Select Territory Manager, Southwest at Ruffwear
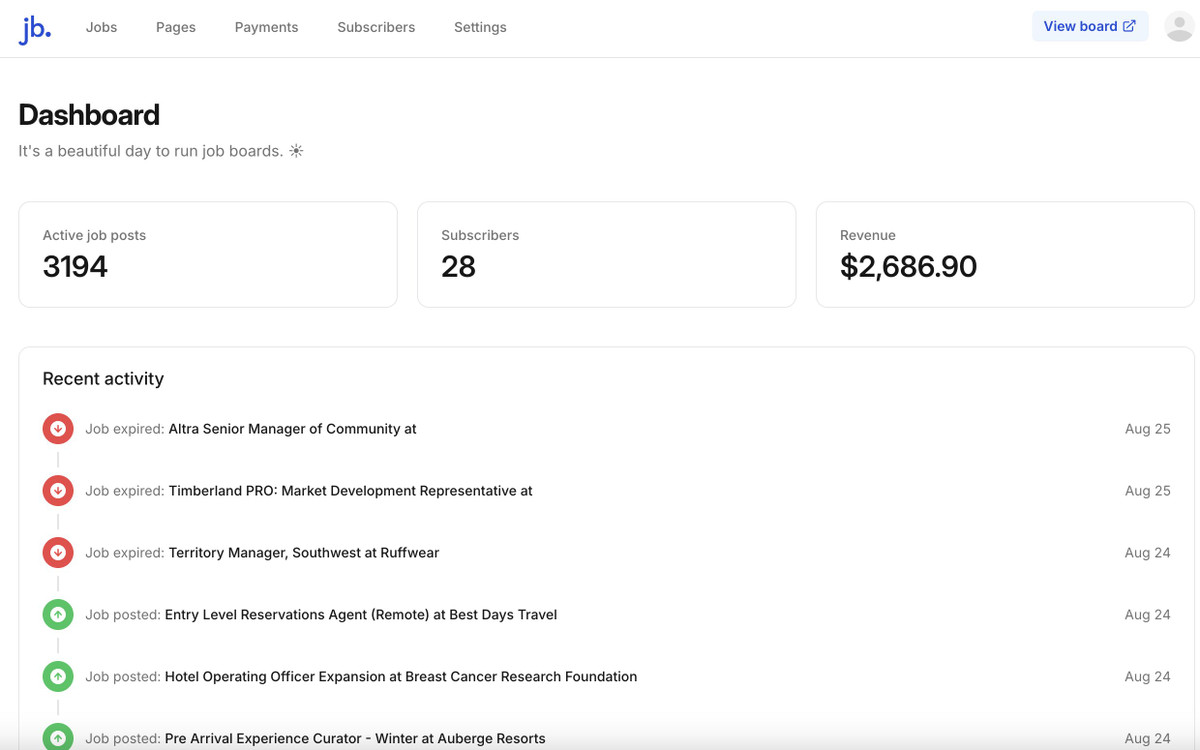The image size is (1200, 750). pyautogui.click(x=304, y=553)
